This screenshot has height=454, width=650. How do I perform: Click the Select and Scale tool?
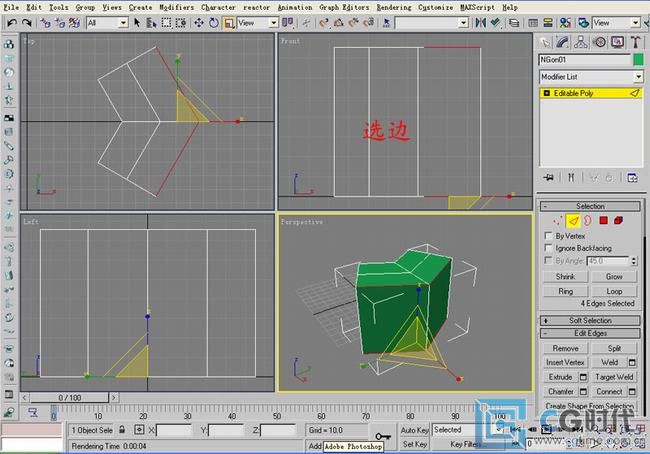pos(228,23)
